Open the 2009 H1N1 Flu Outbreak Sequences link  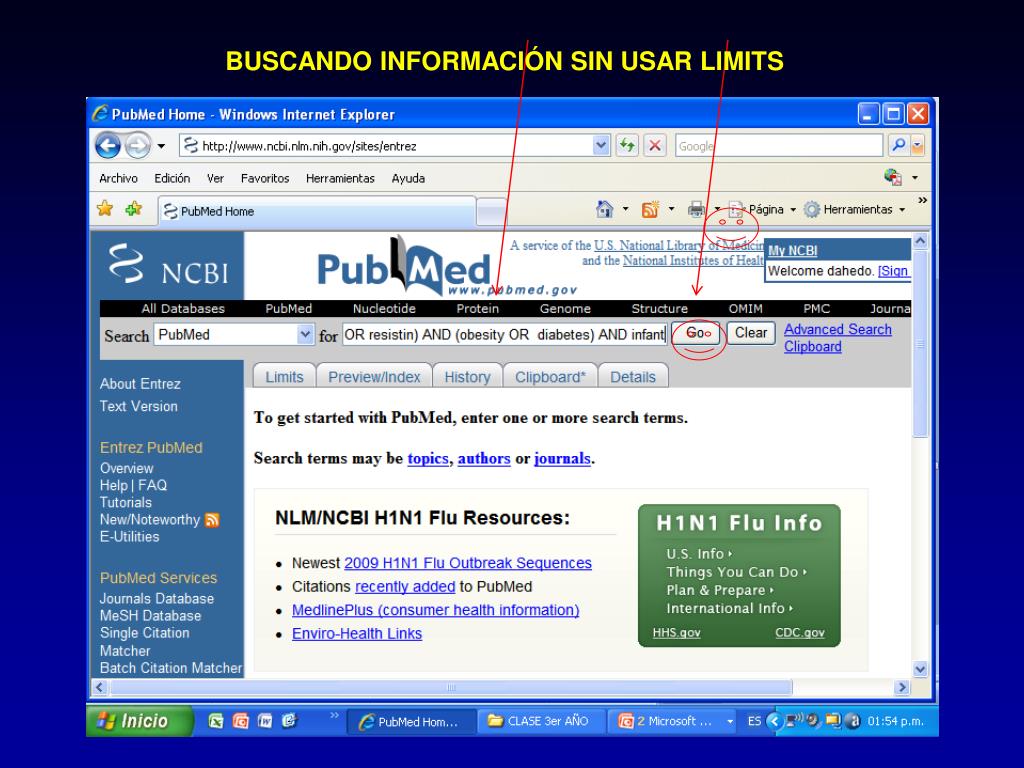point(468,563)
